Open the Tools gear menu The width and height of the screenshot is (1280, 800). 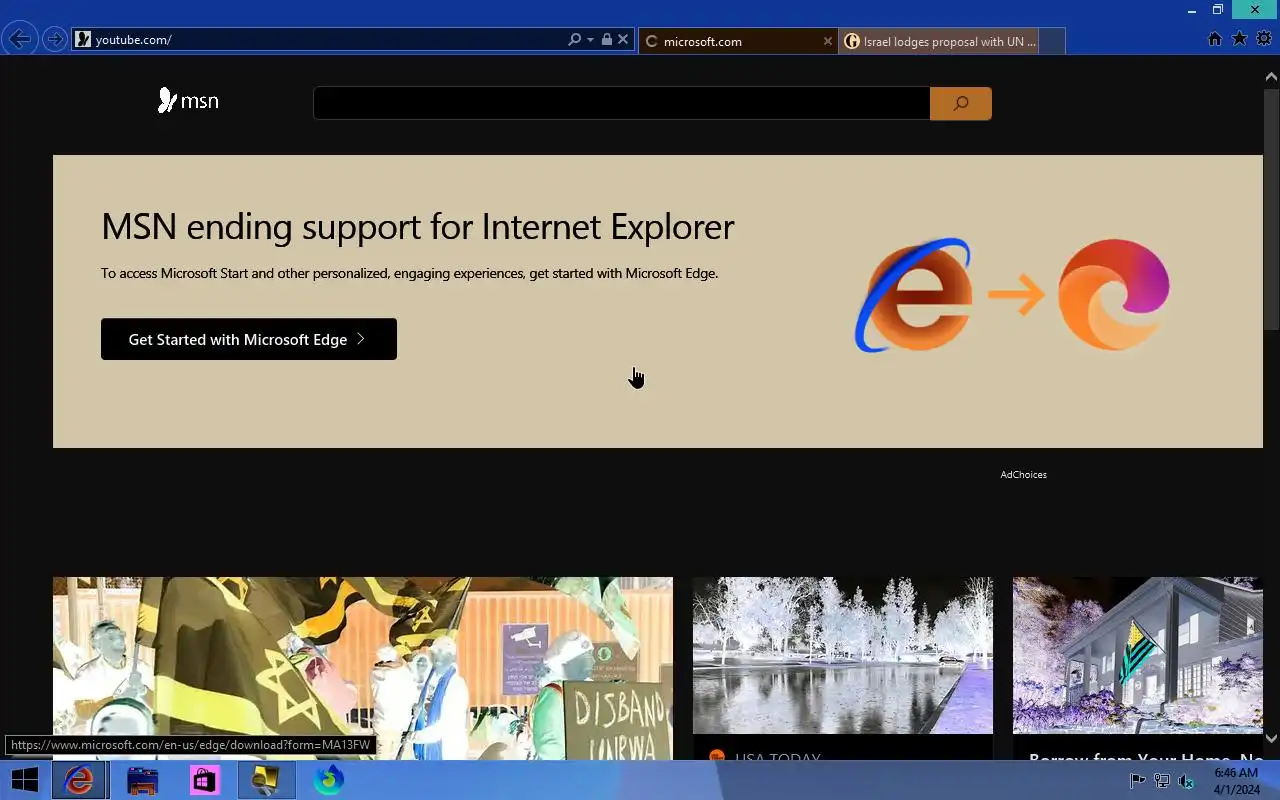[x=1264, y=39]
